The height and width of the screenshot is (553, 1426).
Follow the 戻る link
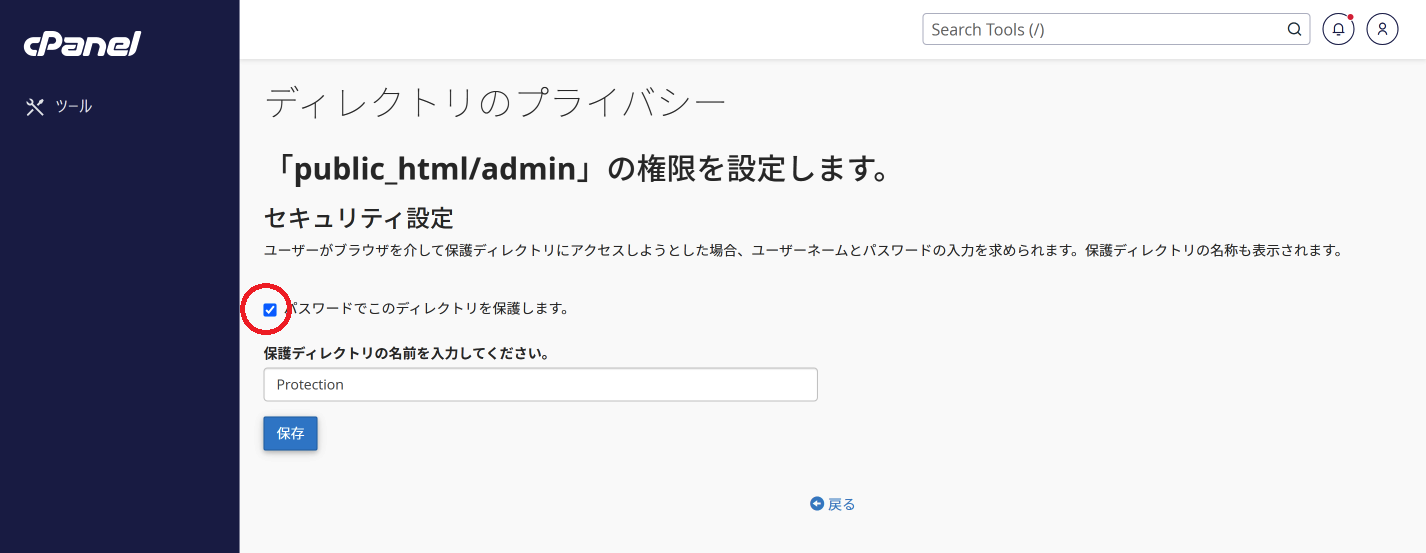842,504
